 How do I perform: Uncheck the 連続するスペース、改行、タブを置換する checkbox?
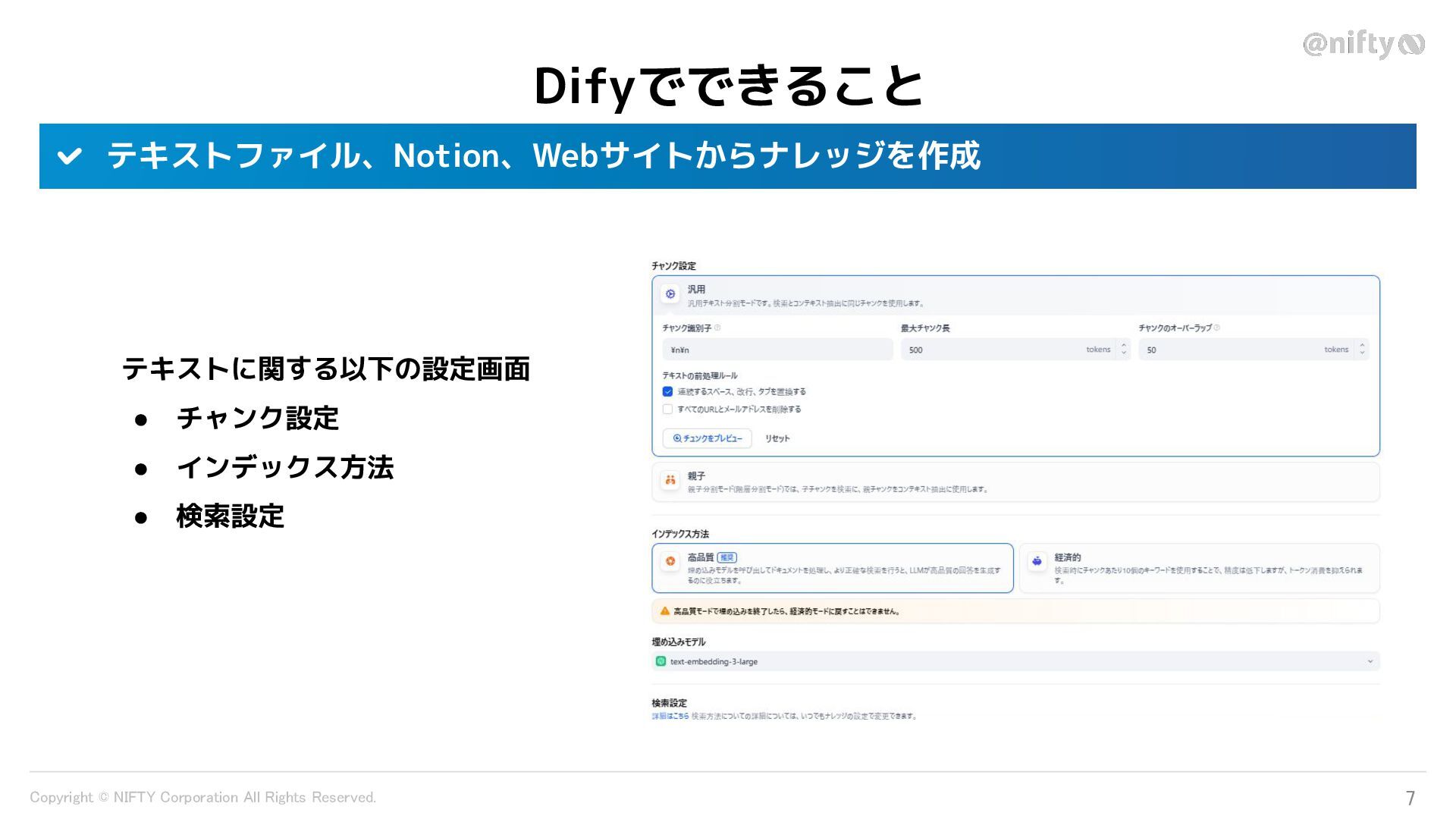(x=667, y=392)
